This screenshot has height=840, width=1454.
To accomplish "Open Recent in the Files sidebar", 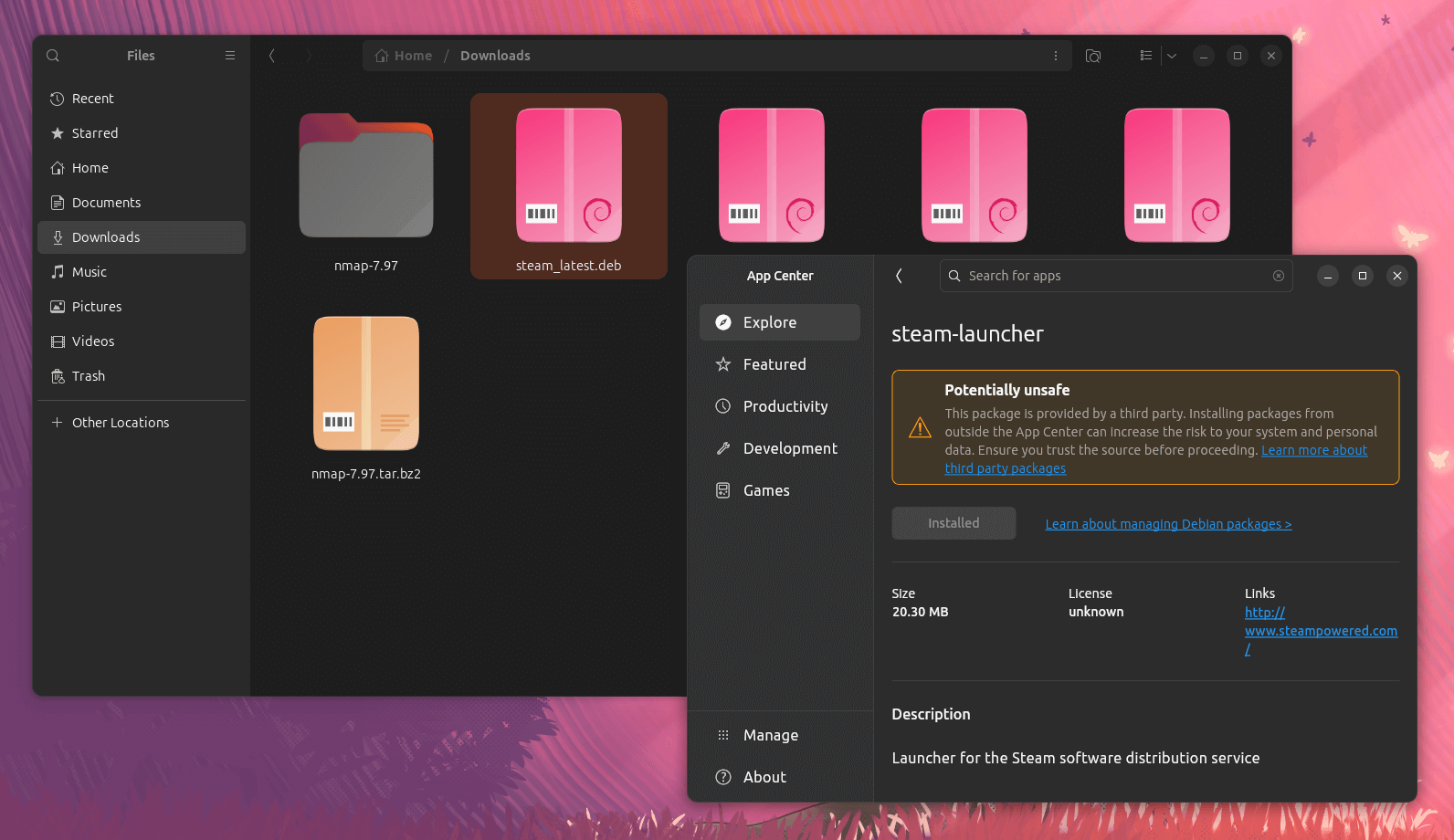I will (142, 99).
